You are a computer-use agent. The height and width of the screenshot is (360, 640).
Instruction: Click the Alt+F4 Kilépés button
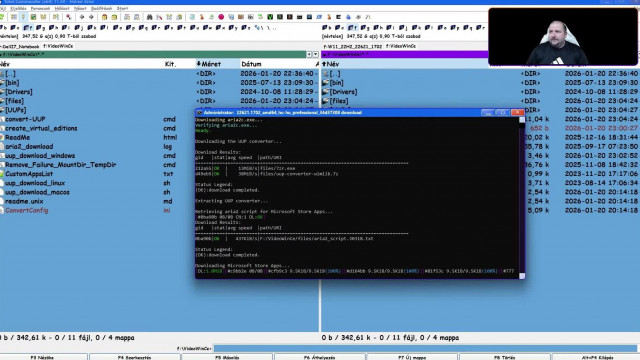[597, 357]
